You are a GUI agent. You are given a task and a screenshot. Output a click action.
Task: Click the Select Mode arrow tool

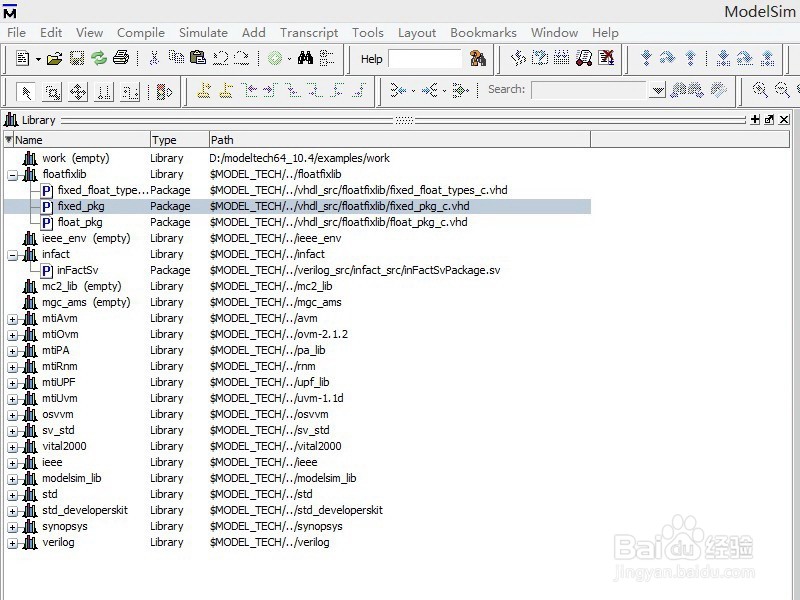coord(26,92)
